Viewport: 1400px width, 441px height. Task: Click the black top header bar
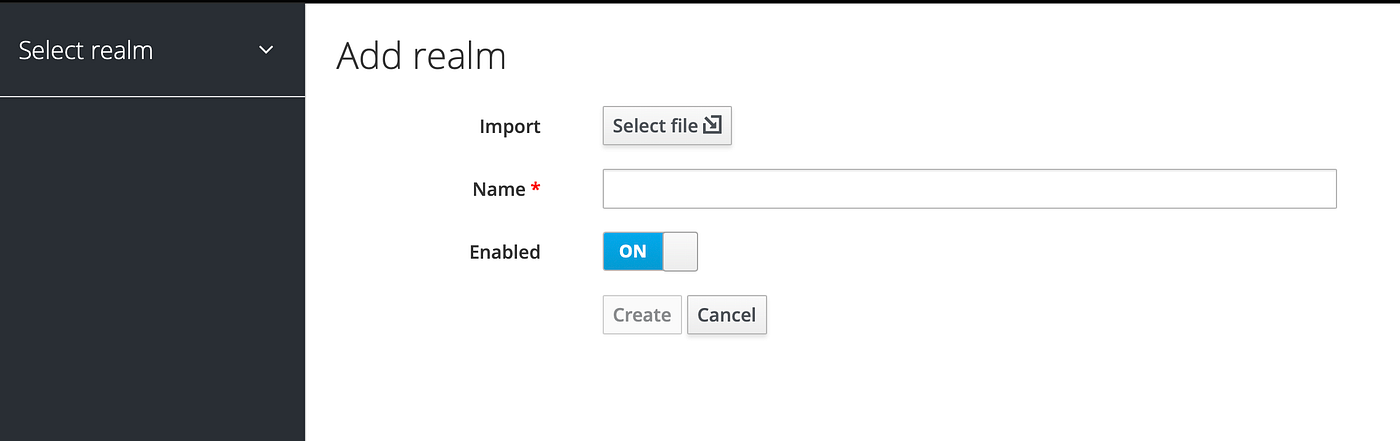click(x=700, y=2)
